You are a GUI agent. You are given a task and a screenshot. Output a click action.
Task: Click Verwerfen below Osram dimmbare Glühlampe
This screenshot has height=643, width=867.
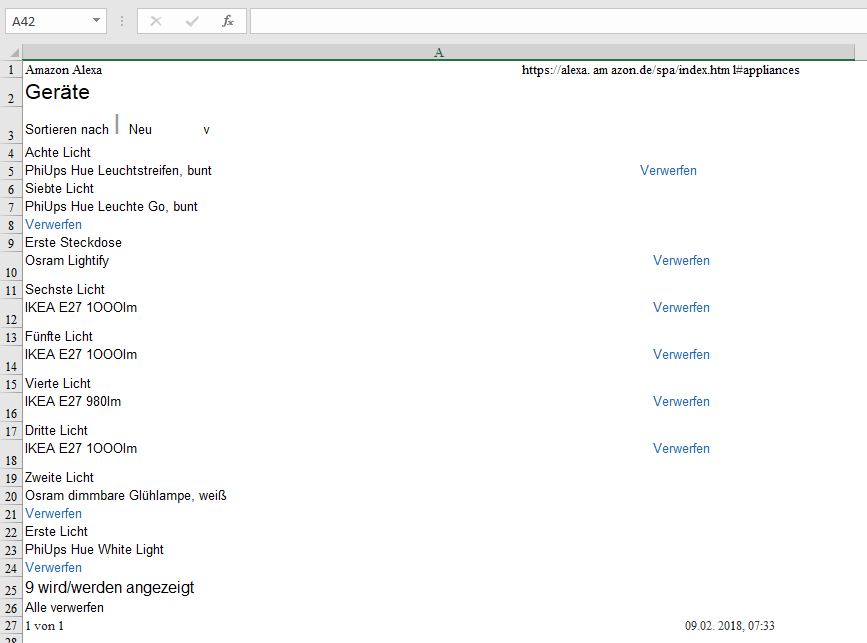coord(53,513)
